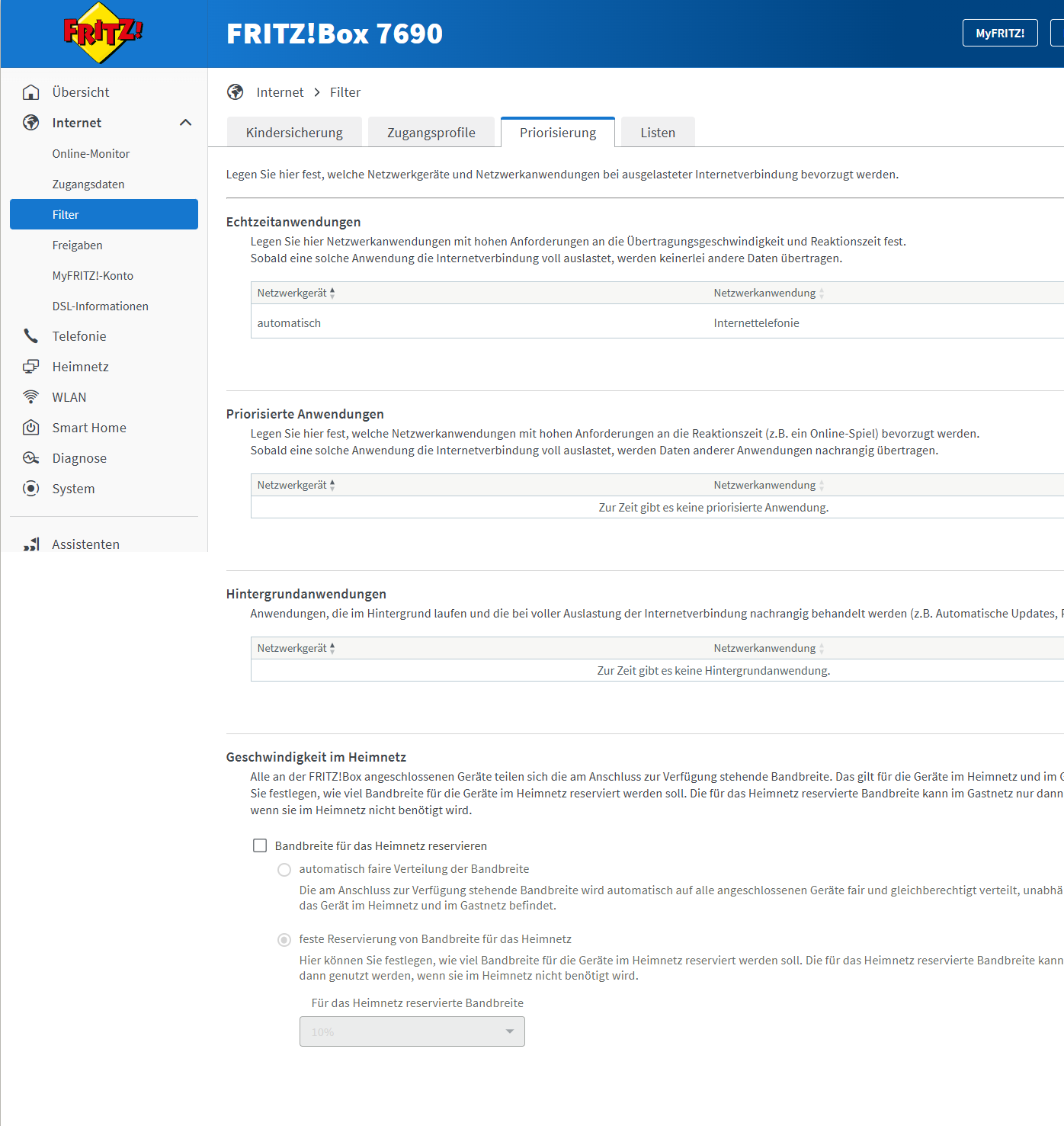
Task: Open the Diagnose menu label
Action: pos(79,458)
